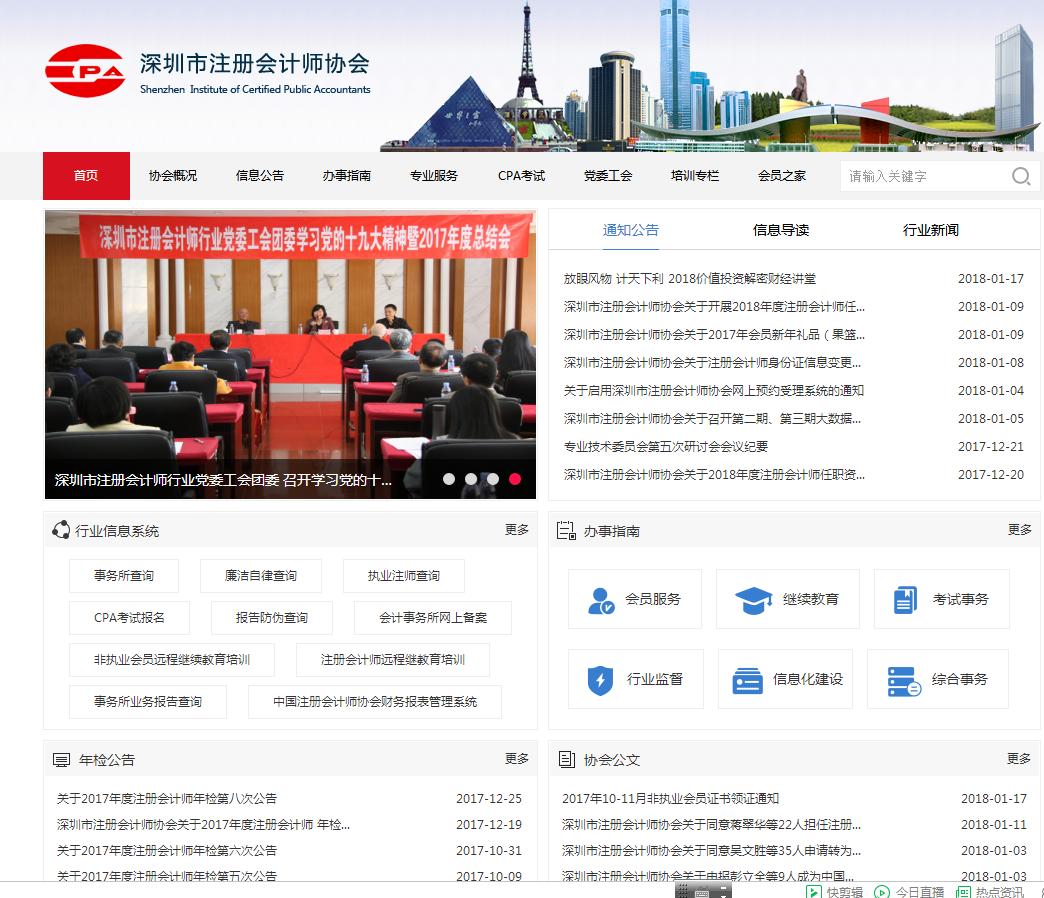Switch to the 行业新闻 tab
This screenshot has width=1044, height=898.
[930, 230]
